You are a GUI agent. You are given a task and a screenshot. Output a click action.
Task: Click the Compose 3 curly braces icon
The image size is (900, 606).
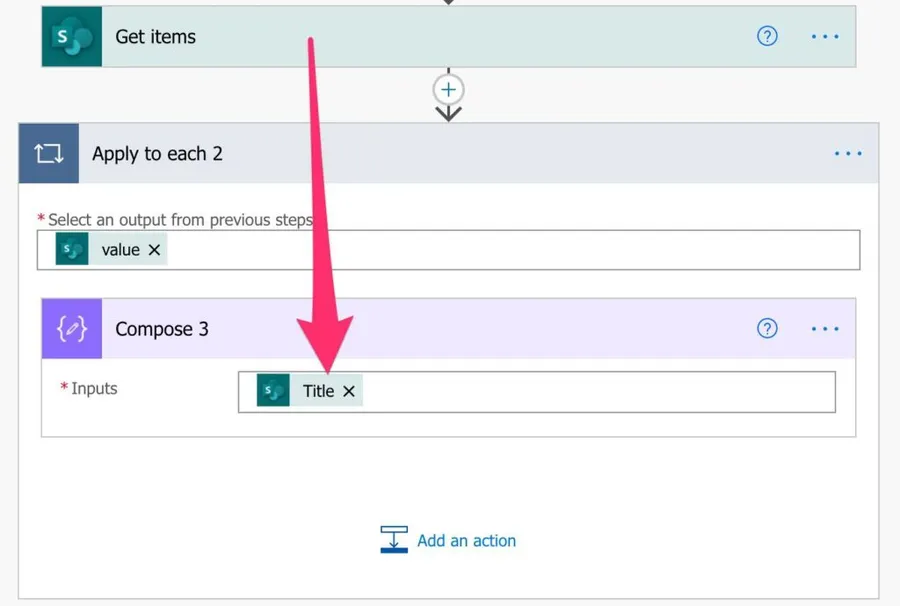click(x=72, y=329)
